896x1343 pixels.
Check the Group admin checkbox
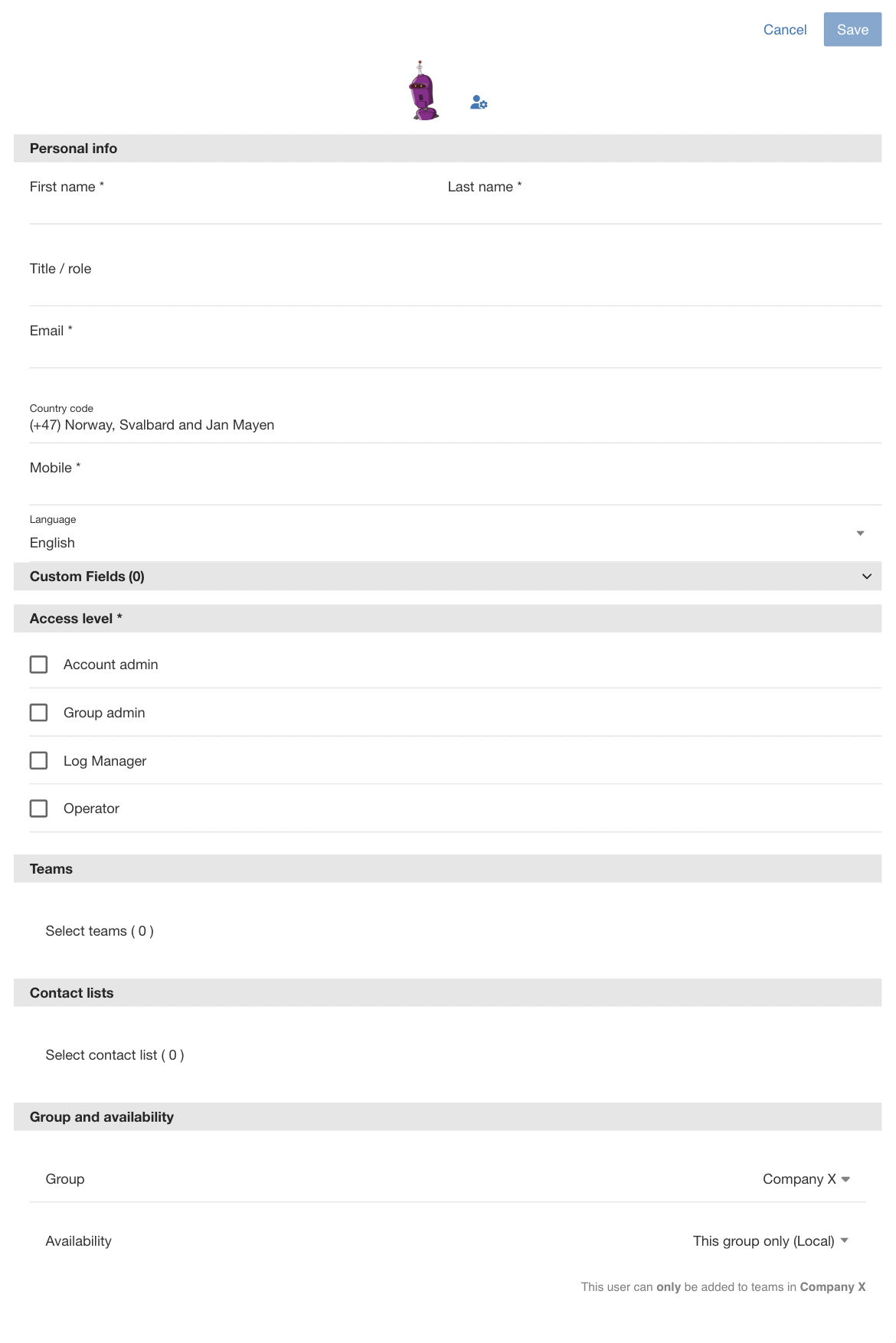pos(38,713)
